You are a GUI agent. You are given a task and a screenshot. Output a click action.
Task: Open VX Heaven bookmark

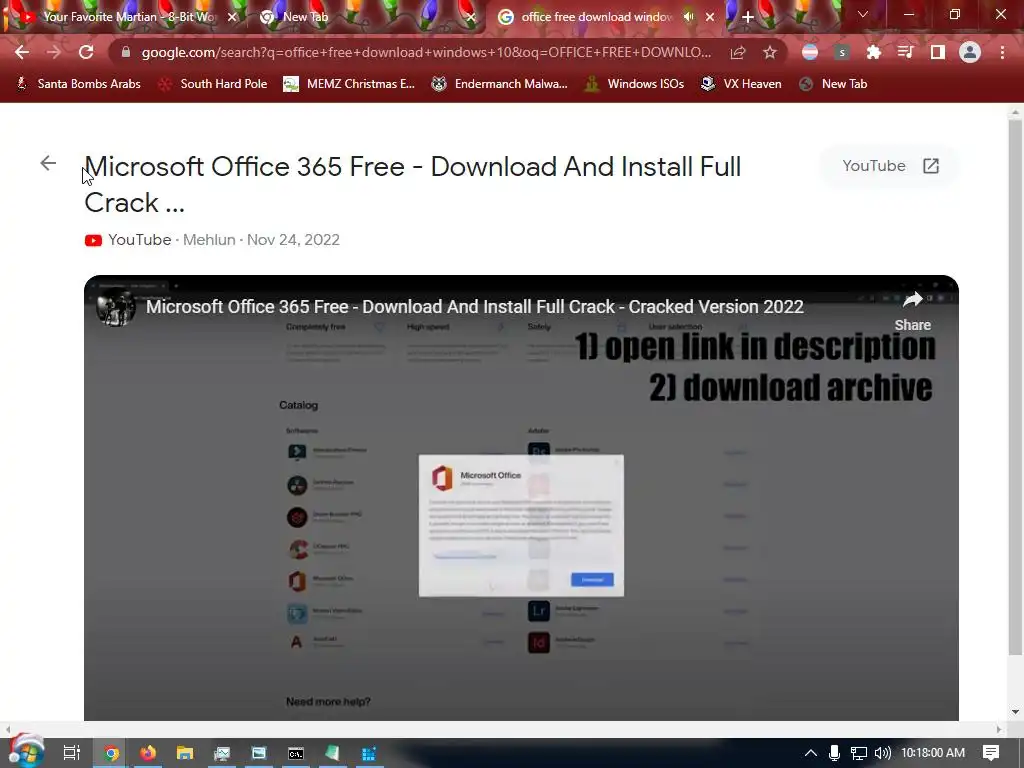(741, 84)
